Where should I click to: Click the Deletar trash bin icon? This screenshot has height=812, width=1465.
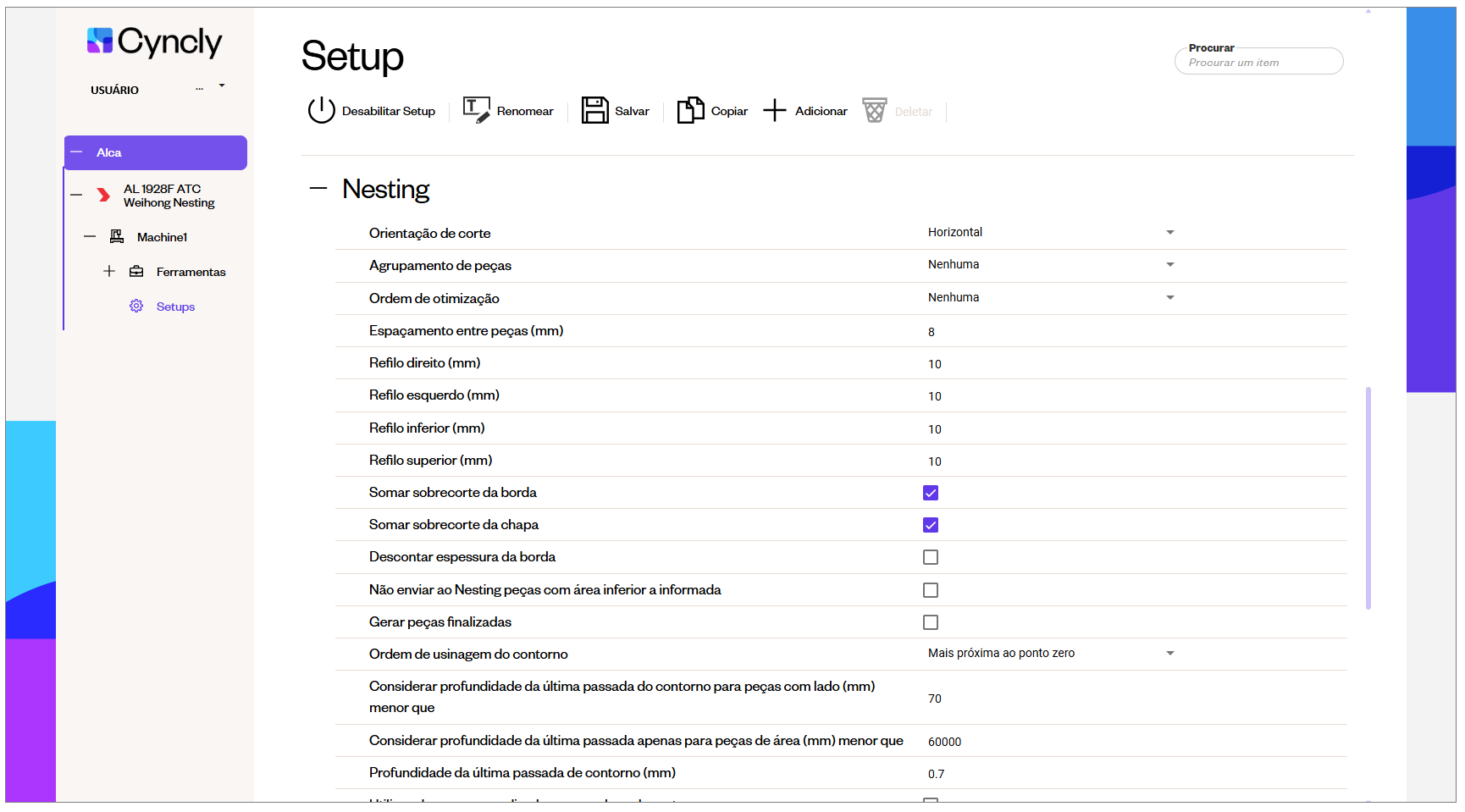[875, 110]
